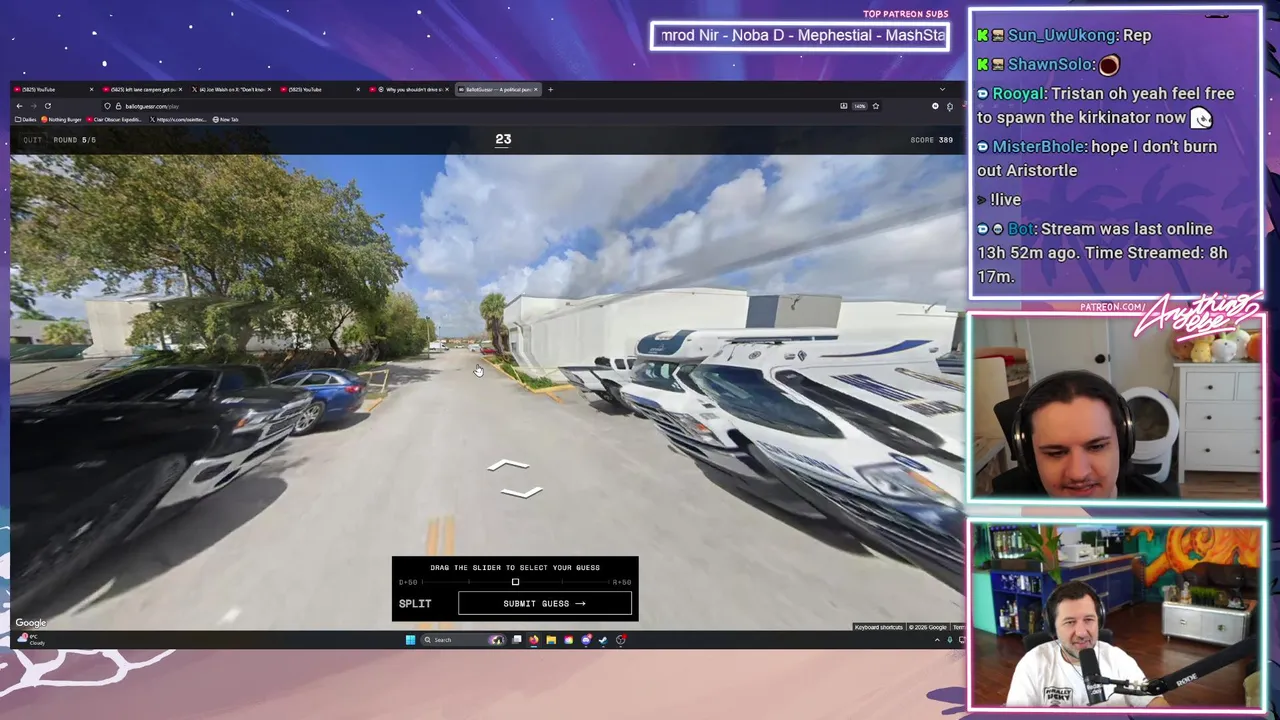Click the Google logo on Street View
Image resolution: width=1280 pixels, height=720 pixels.
[x=30, y=623]
